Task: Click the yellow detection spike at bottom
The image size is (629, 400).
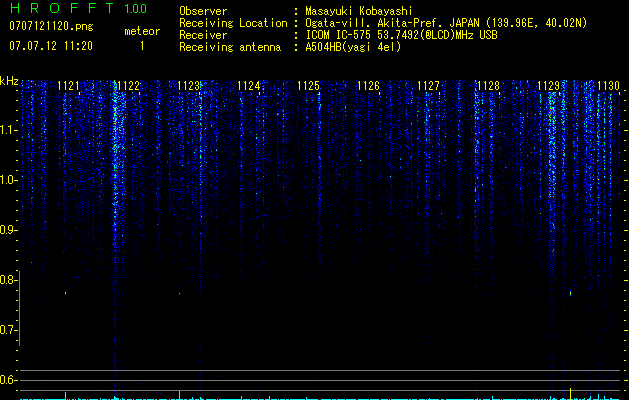Action: (570, 394)
